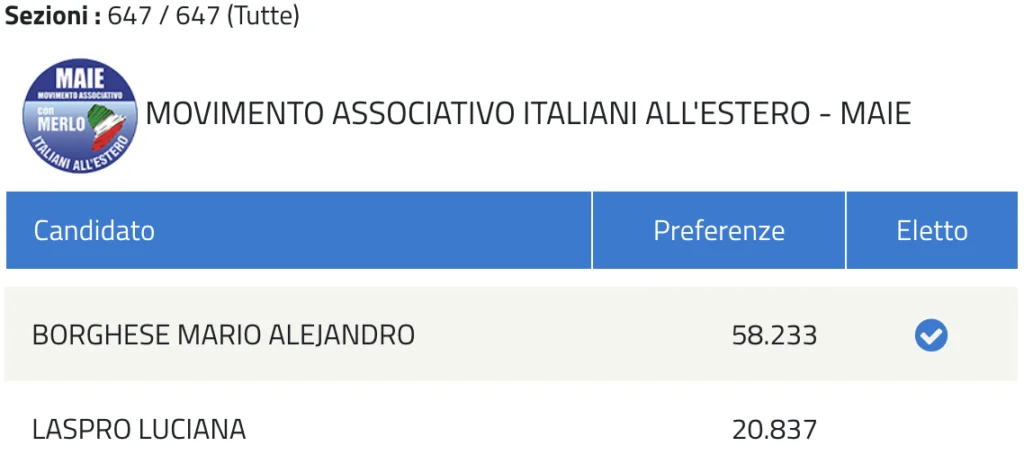
Task: Click small MOVIMENTO ASSOCIATIVO subtitle inside logo
Action: 79,93
